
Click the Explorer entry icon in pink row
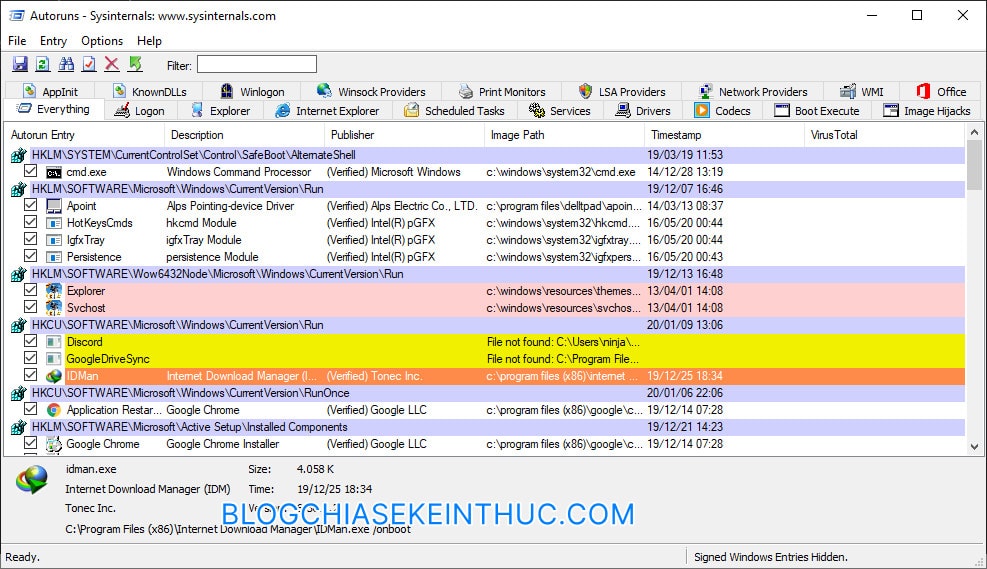[x=54, y=291]
